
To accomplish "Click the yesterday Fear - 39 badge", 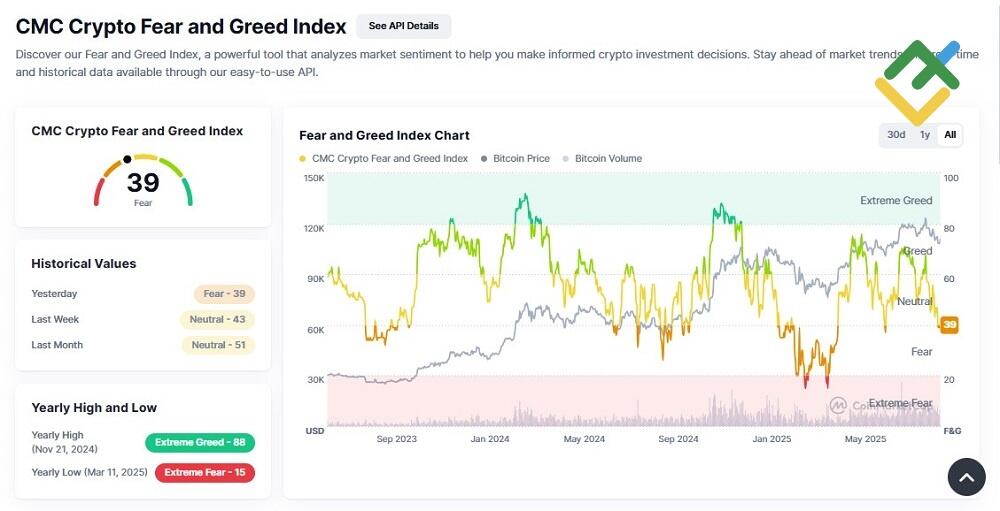I will click(224, 294).
